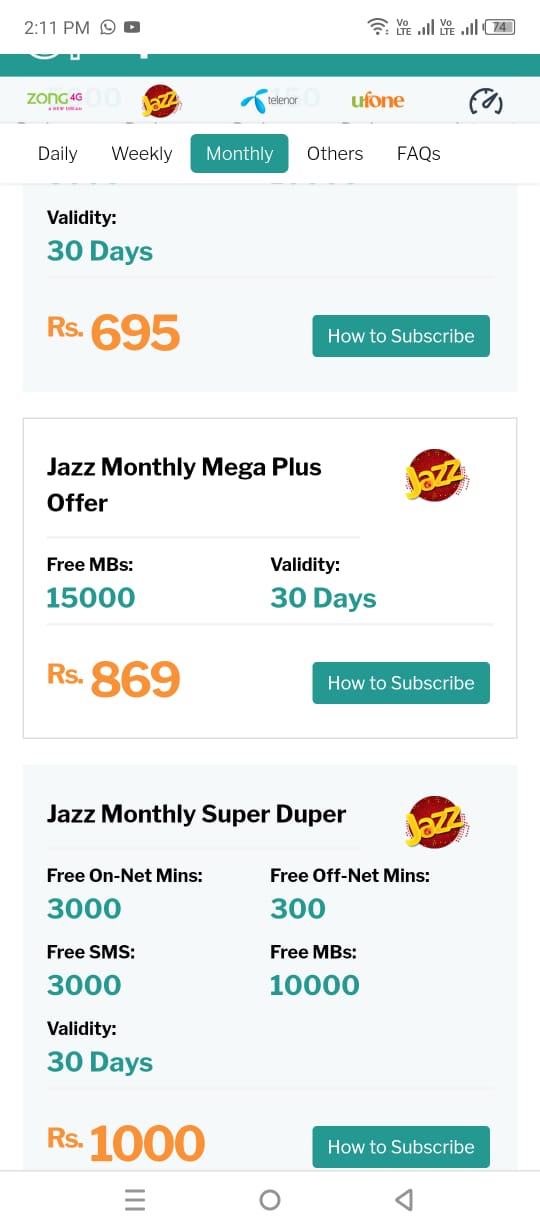Tap Jazz logo on Super Duper card
The height and width of the screenshot is (1230, 540).
pos(437,822)
